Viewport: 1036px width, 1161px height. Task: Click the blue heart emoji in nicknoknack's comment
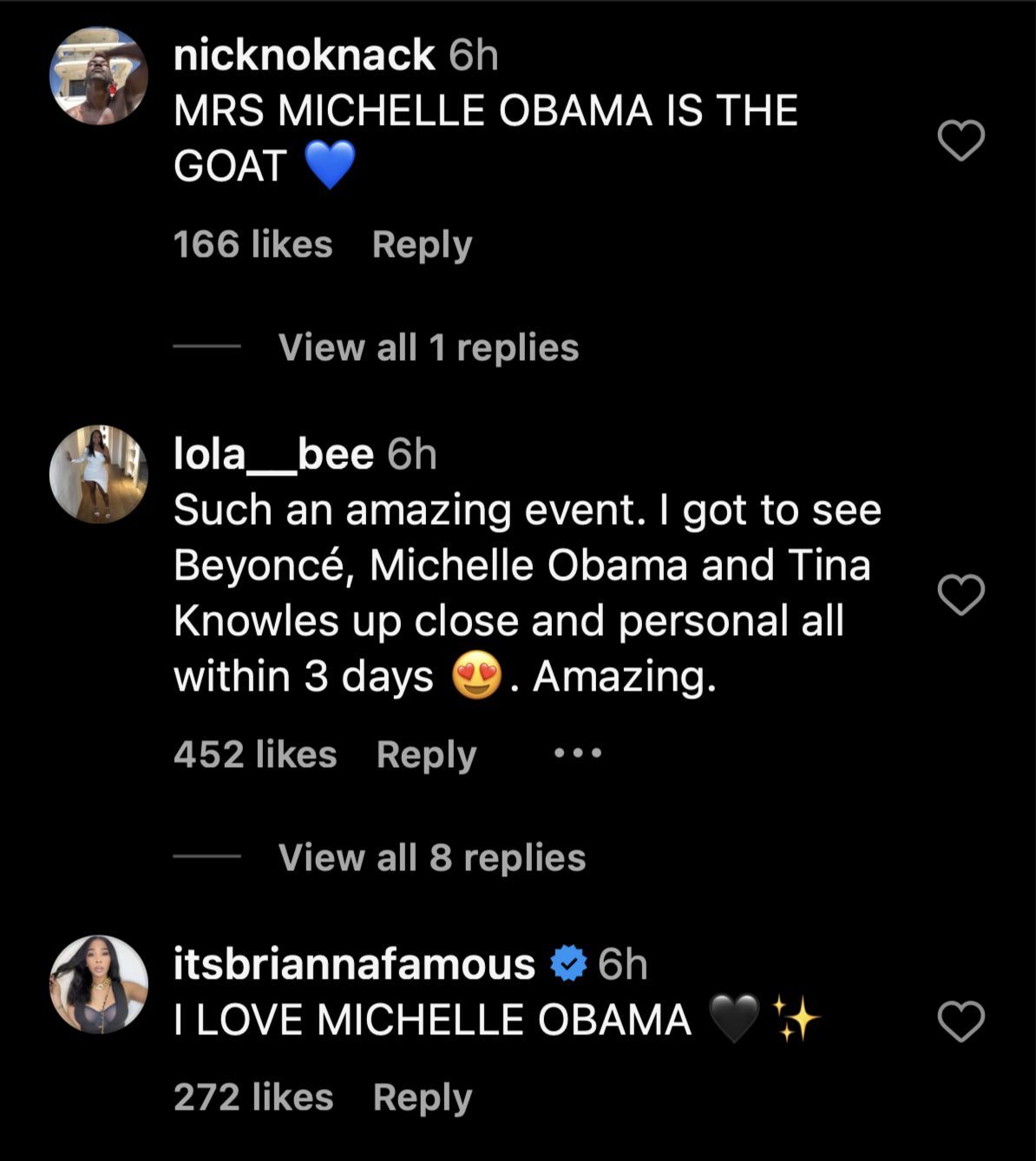coord(331,165)
